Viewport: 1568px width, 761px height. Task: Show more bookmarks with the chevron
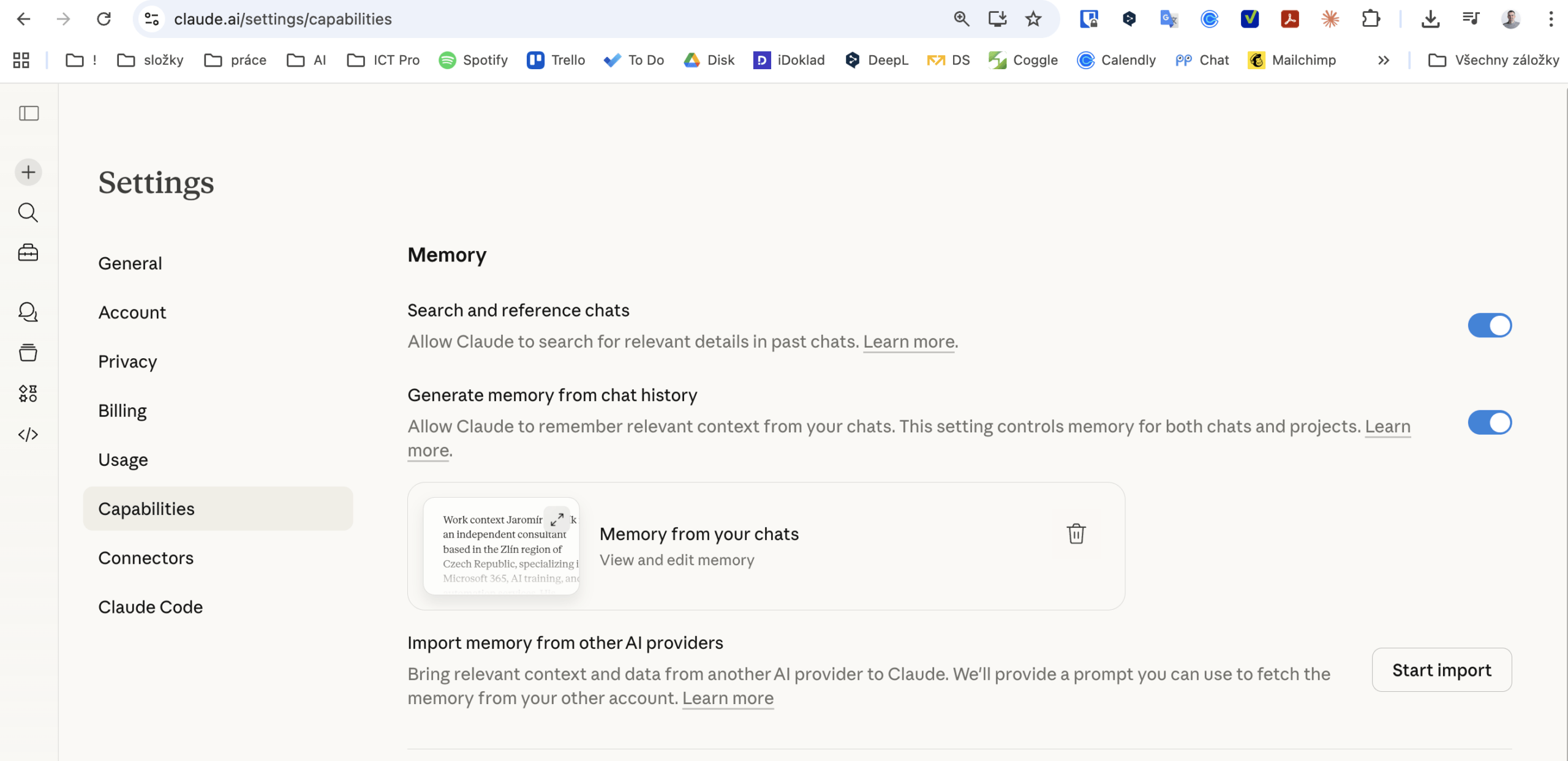pyautogui.click(x=1383, y=60)
